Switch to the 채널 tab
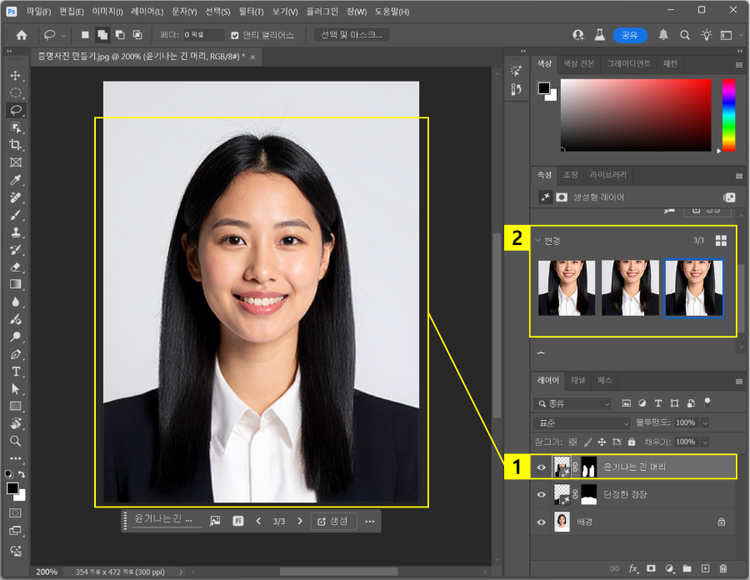Image resolution: width=750 pixels, height=580 pixels. [578, 381]
